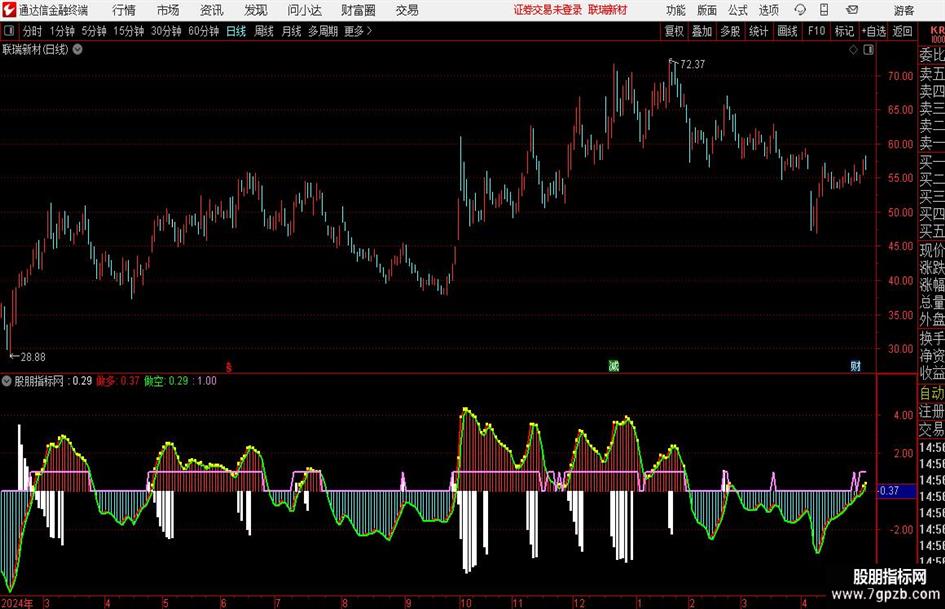Click the 叠加 toolbar button

point(702,31)
